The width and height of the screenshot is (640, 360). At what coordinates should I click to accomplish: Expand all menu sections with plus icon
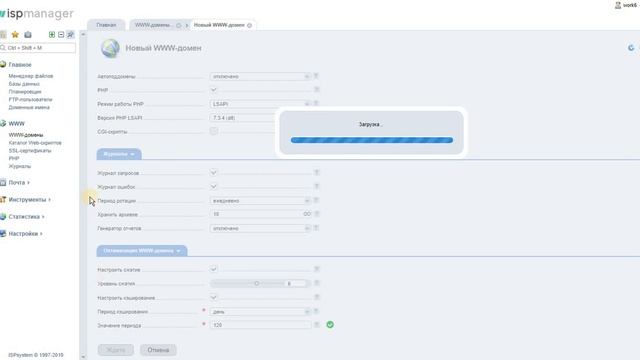[52, 35]
